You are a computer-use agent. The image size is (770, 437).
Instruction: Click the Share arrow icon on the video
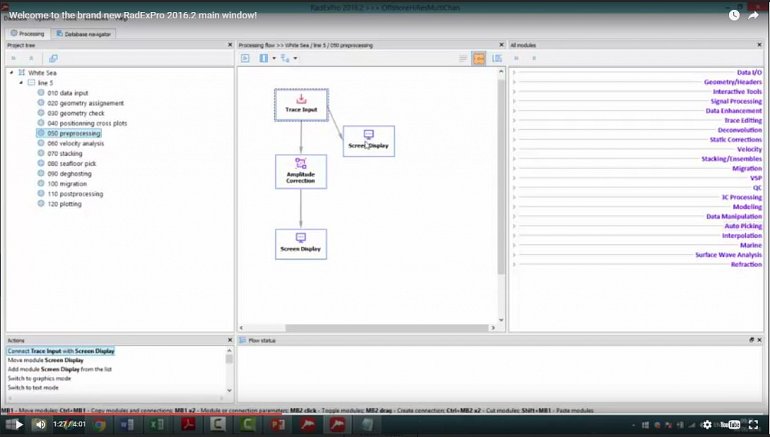[753, 15]
